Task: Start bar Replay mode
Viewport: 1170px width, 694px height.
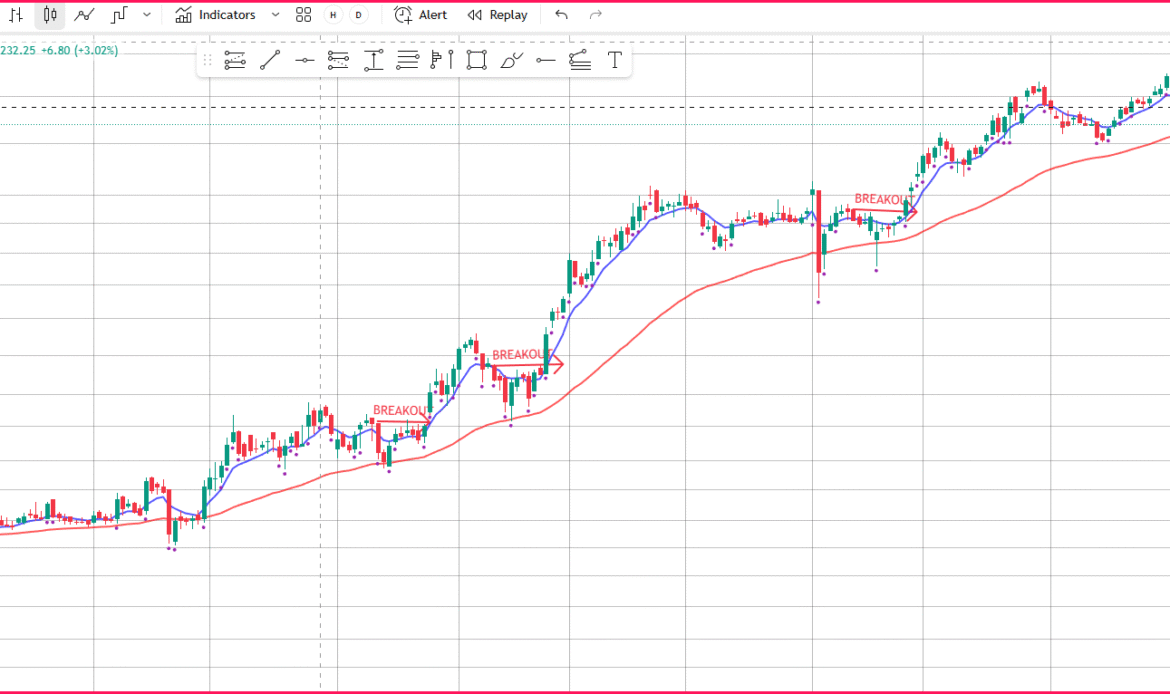Action: pyautogui.click(x=498, y=15)
